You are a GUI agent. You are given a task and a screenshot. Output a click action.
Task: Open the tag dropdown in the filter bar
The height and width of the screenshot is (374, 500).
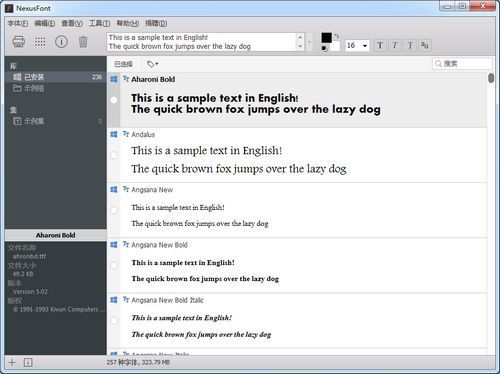153,64
